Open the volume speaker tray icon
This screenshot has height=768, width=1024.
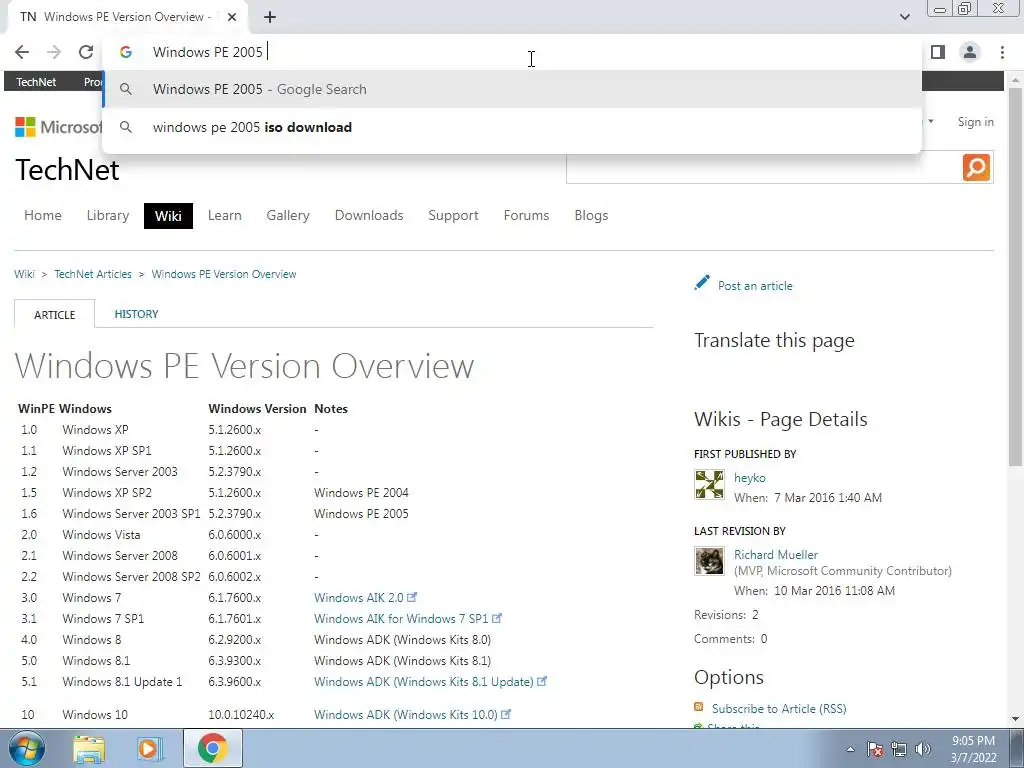point(923,750)
